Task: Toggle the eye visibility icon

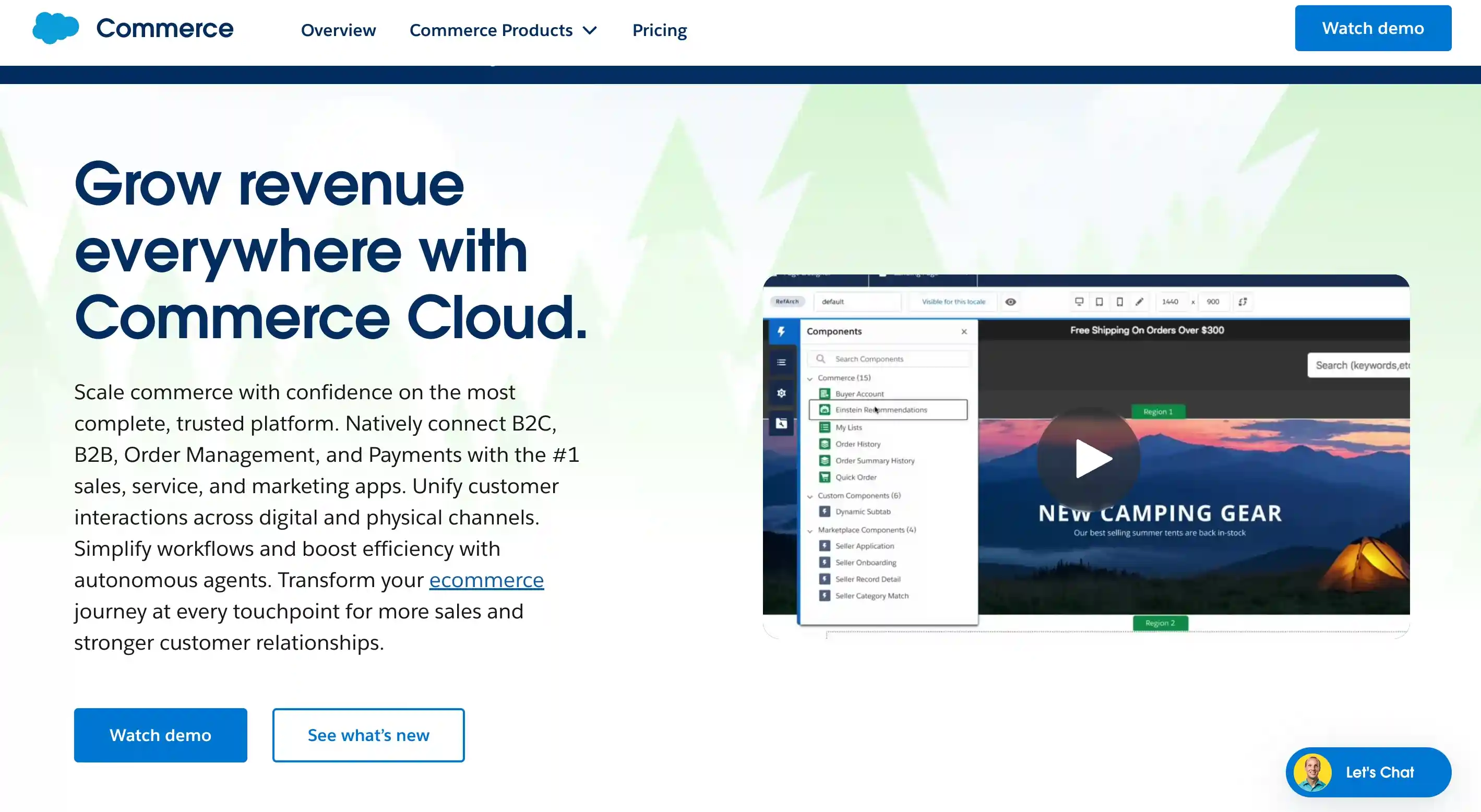Action: pos(1010,302)
